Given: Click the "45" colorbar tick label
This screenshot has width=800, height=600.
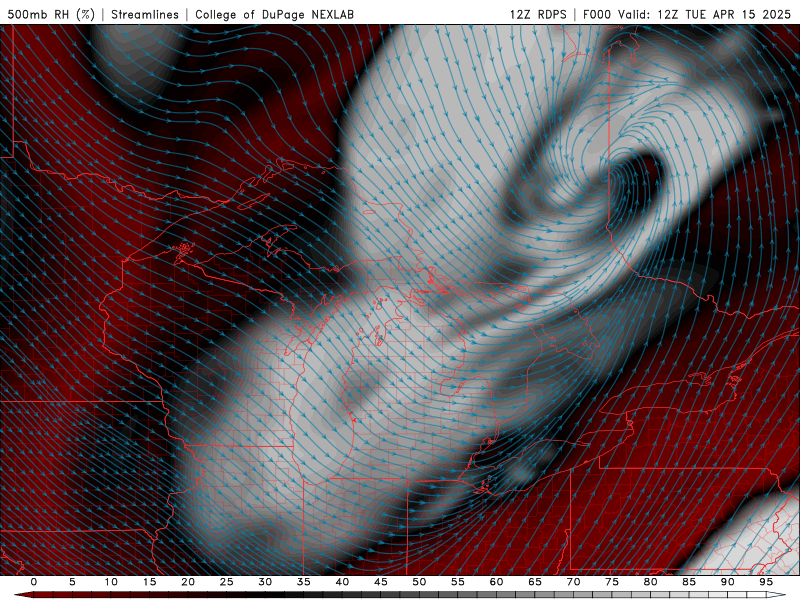Looking at the screenshot, I should coord(381,582).
